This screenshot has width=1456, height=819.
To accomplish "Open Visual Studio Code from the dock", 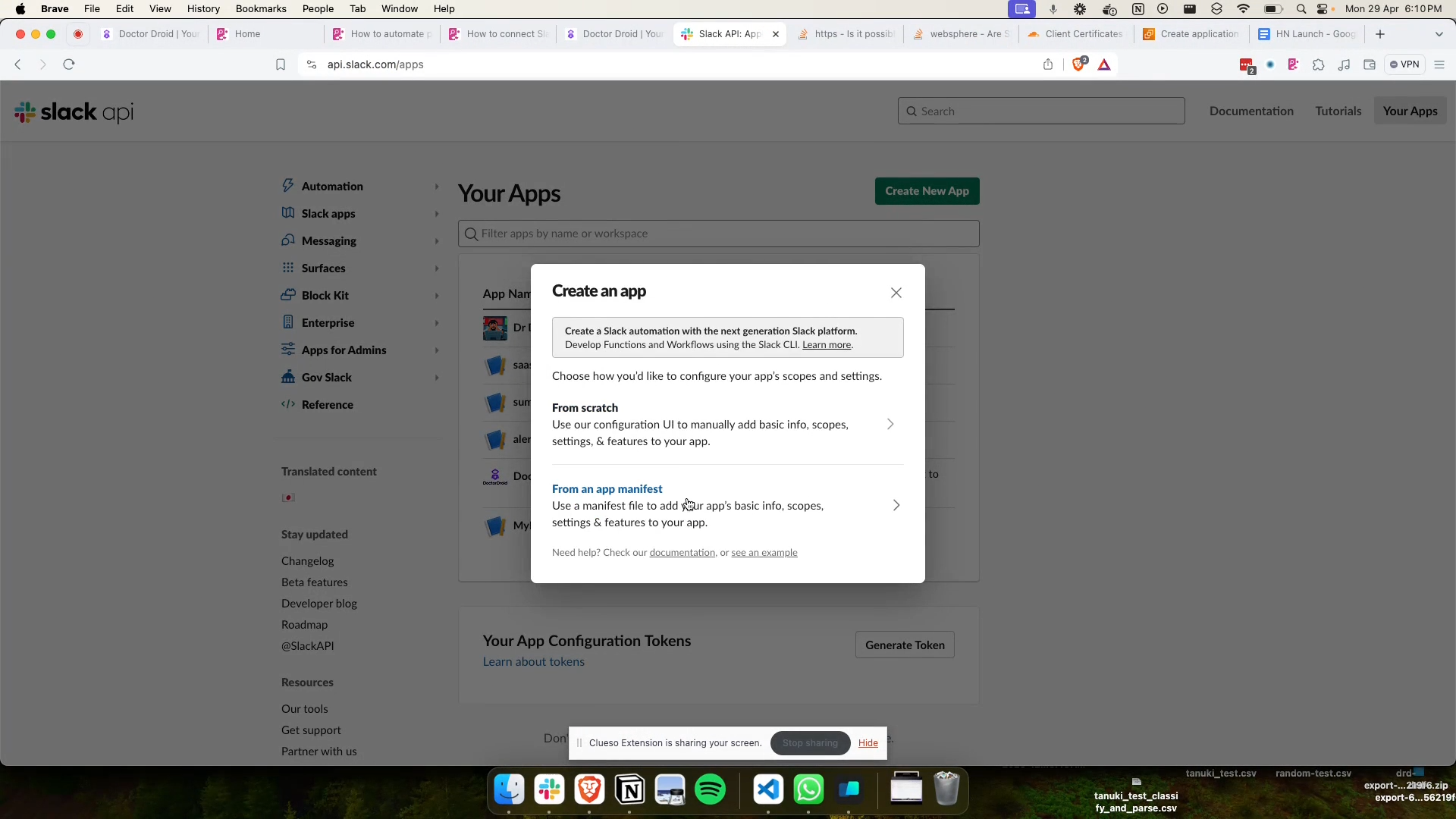I will pos(767,790).
